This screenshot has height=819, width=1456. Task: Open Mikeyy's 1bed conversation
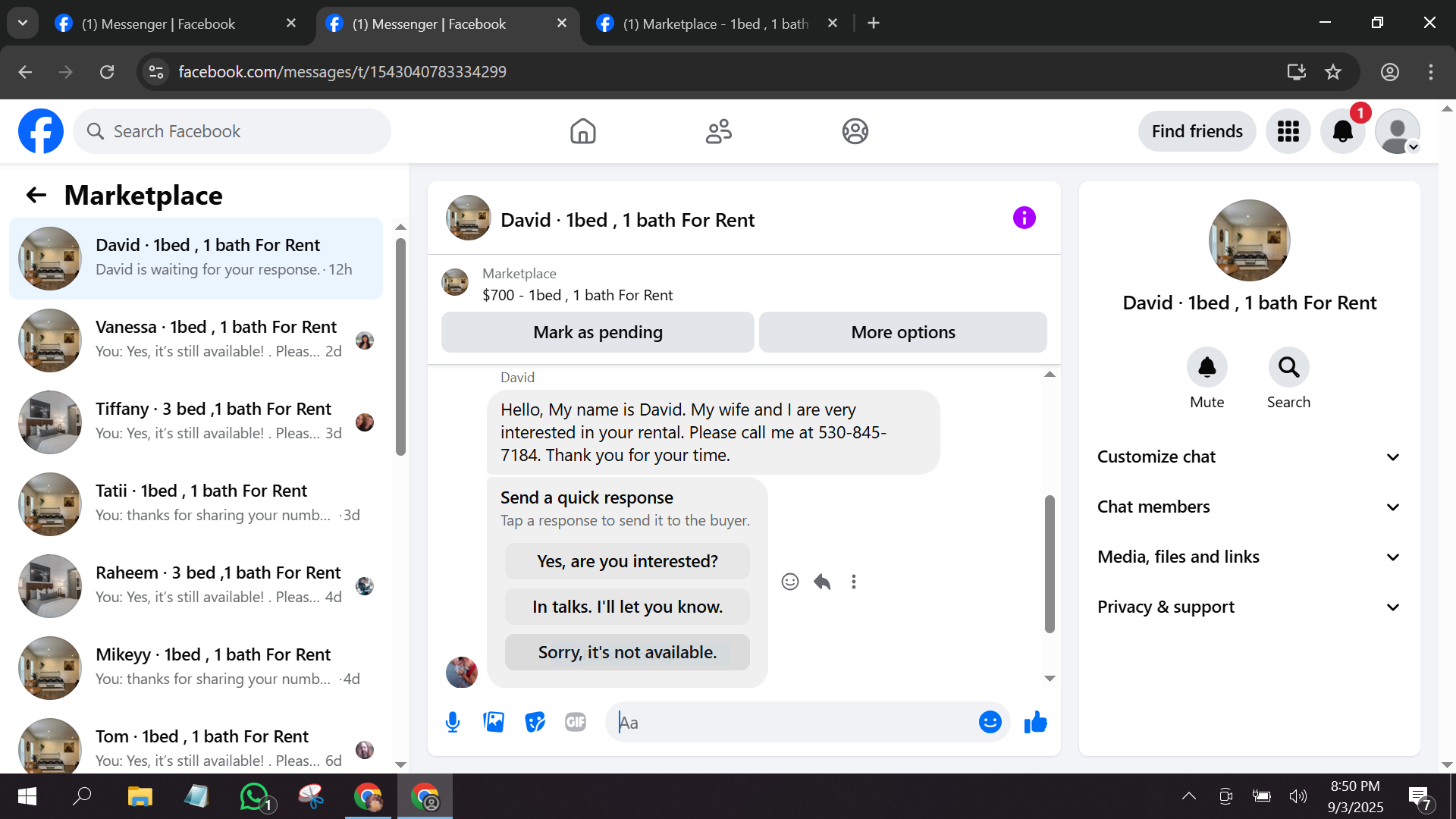click(x=196, y=668)
